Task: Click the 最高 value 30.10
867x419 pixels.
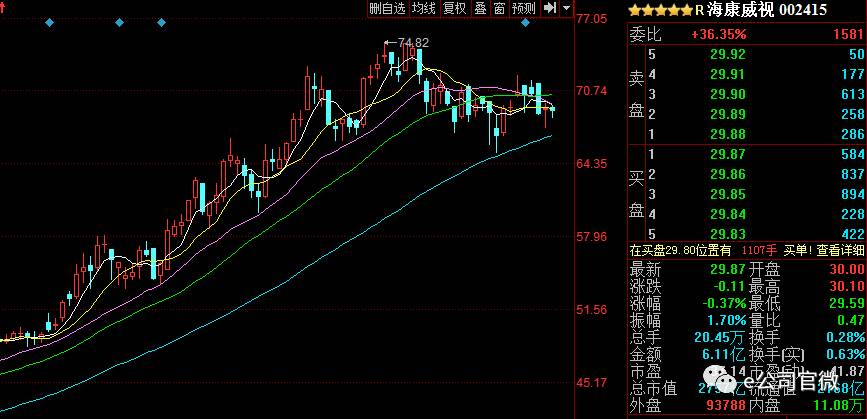Action: (x=847, y=286)
